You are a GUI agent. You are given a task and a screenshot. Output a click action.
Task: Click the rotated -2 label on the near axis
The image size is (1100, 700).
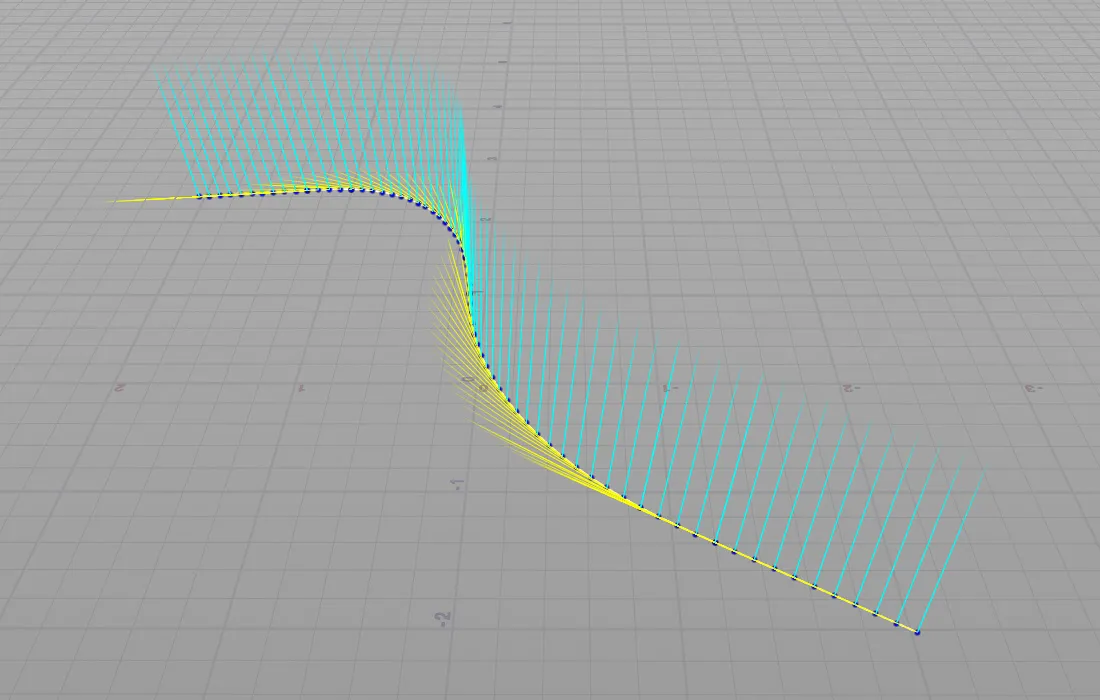(x=443, y=619)
